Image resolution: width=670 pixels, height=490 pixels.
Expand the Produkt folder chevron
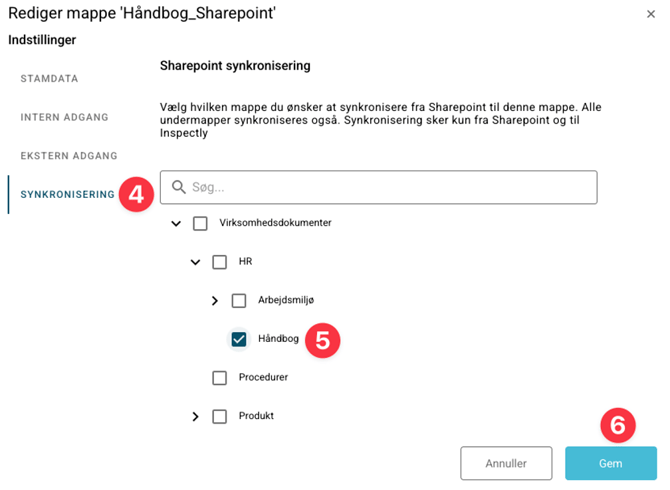[x=196, y=417]
